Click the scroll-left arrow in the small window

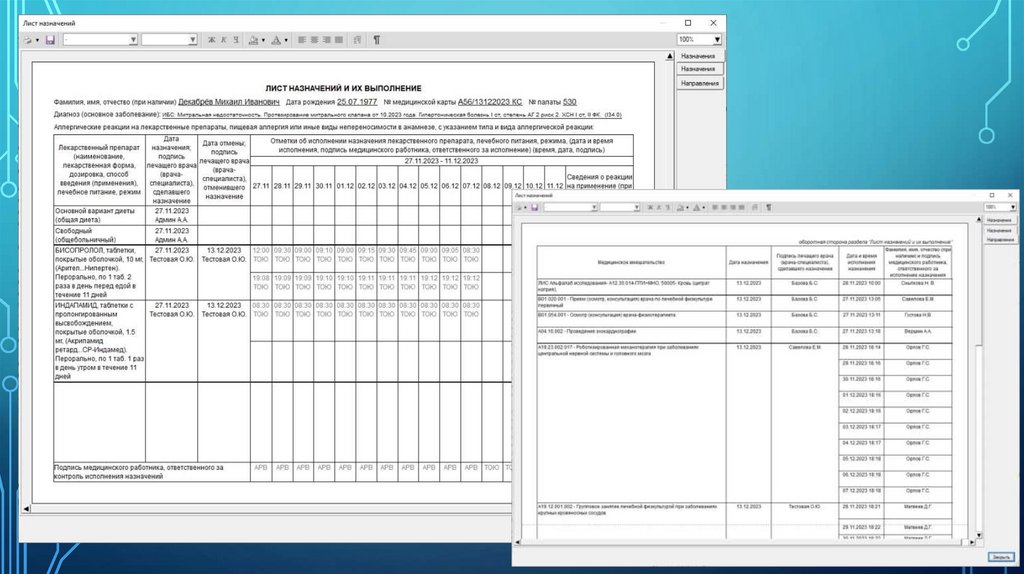[518, 542]
